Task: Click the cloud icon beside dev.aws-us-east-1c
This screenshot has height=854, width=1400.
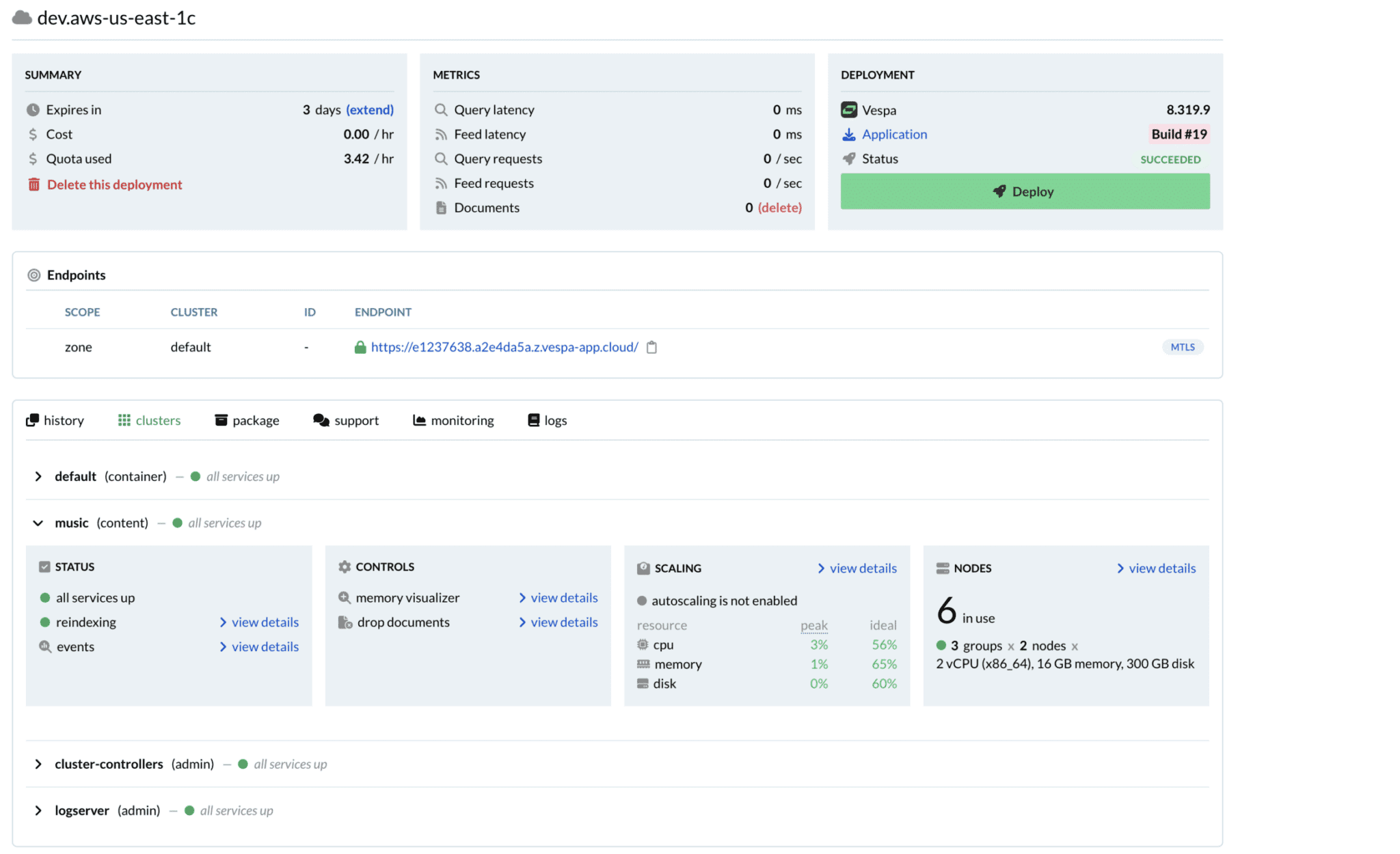Action: point(22,18)
